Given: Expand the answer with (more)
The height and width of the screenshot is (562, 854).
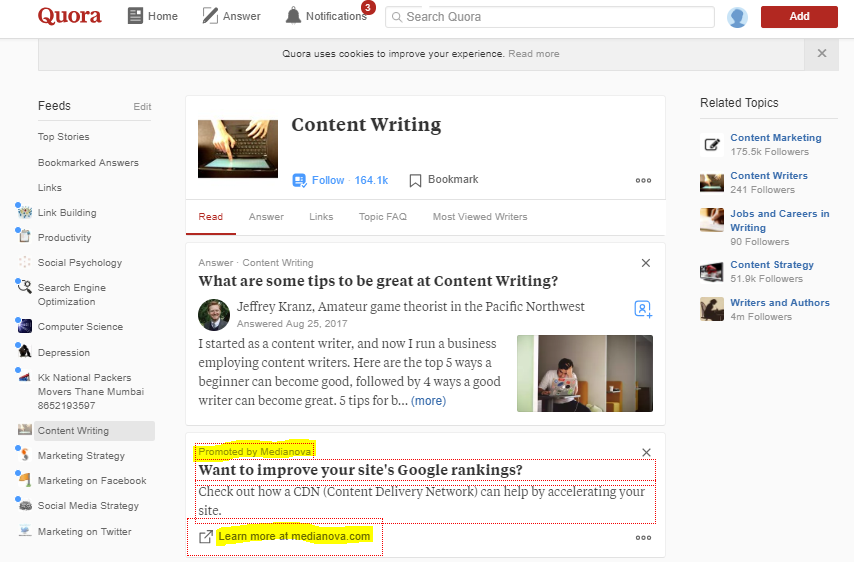Looking at the screenshot, I should click(x=428, y=401).
